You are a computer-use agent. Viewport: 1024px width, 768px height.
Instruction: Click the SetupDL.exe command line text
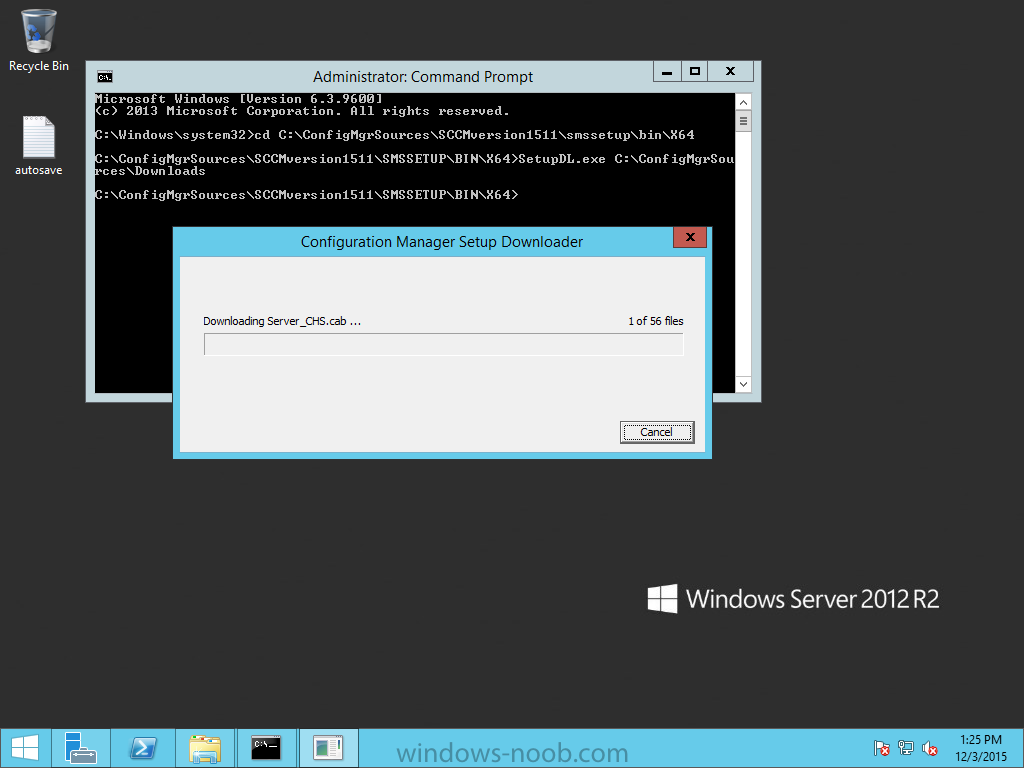tap(415, 165)
